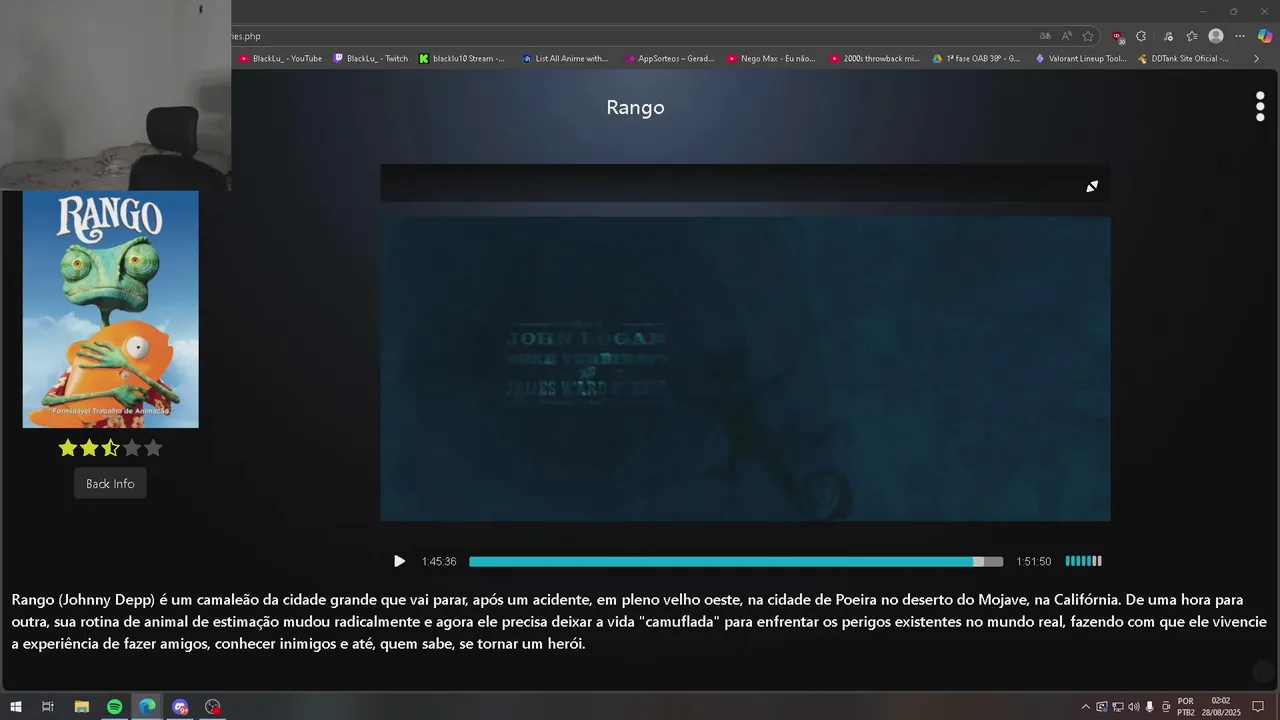Click the volume speaker tray icon
The height and width of the screenshot is (720, 1280).
point(1134,707)
